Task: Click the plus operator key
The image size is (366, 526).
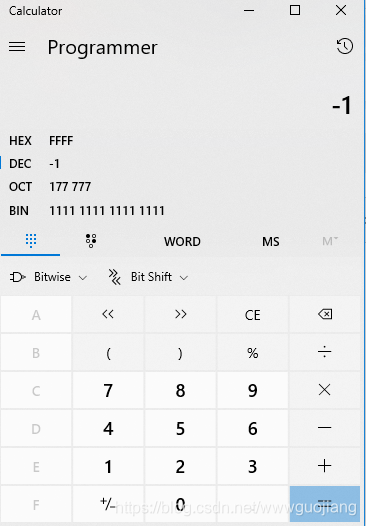Action: click(325, 466)
